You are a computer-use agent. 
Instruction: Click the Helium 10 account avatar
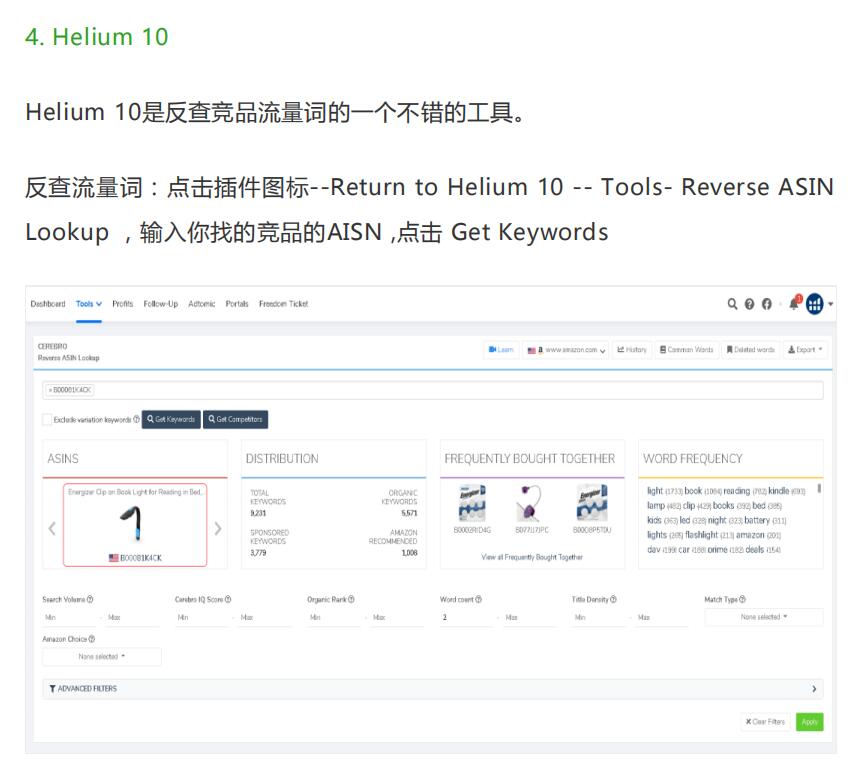tap(814, 304)
